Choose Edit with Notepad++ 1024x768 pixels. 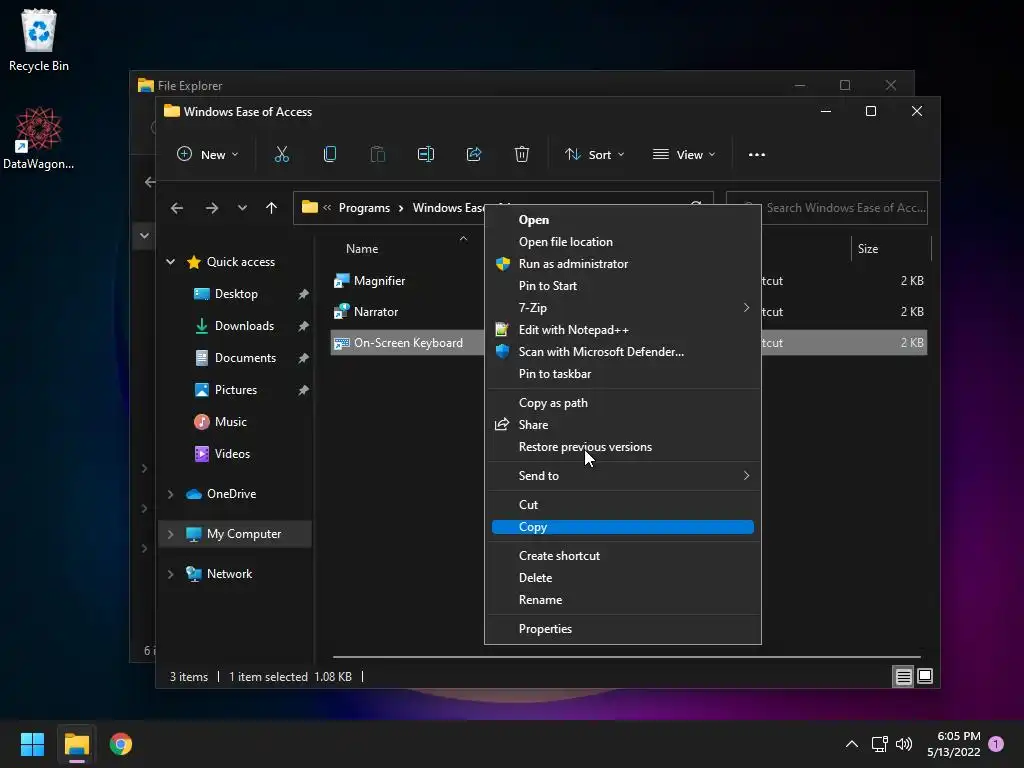tap(623, 330)
